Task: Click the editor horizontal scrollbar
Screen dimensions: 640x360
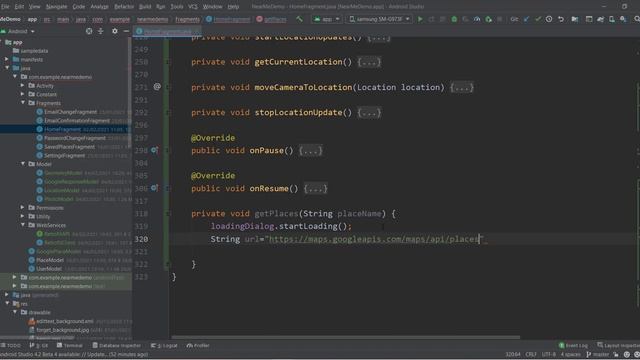Action: pos(346,338)
